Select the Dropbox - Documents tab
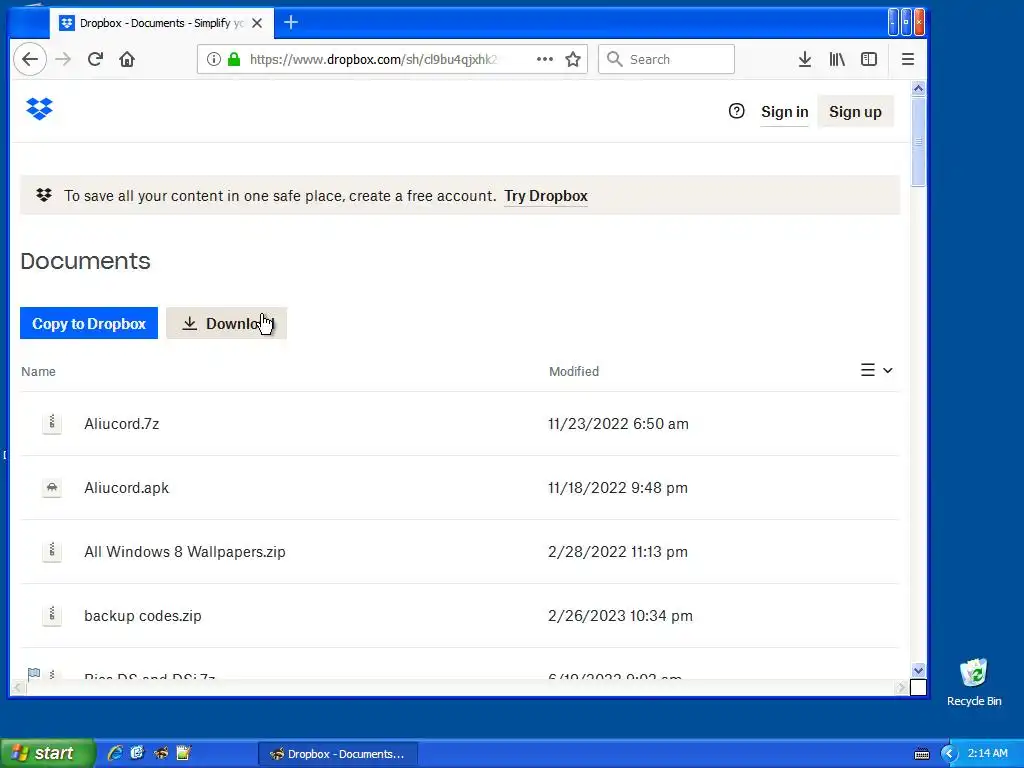The height and width of the screenshot is (768, 1024). 161,23
